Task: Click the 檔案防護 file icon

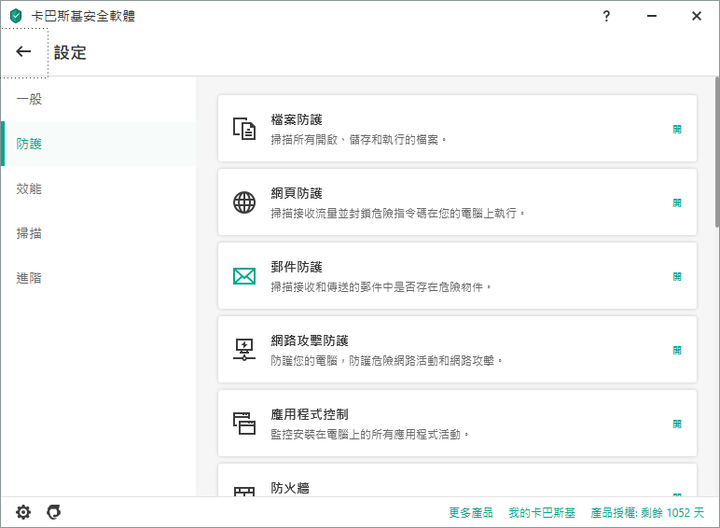Action: pos(244,129)
